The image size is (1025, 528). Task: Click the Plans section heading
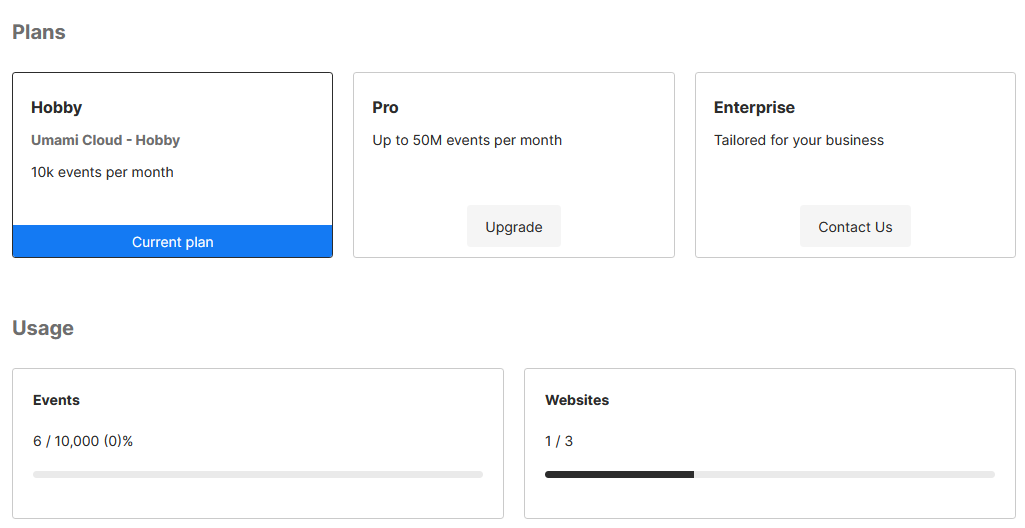(x=39, y=32)
